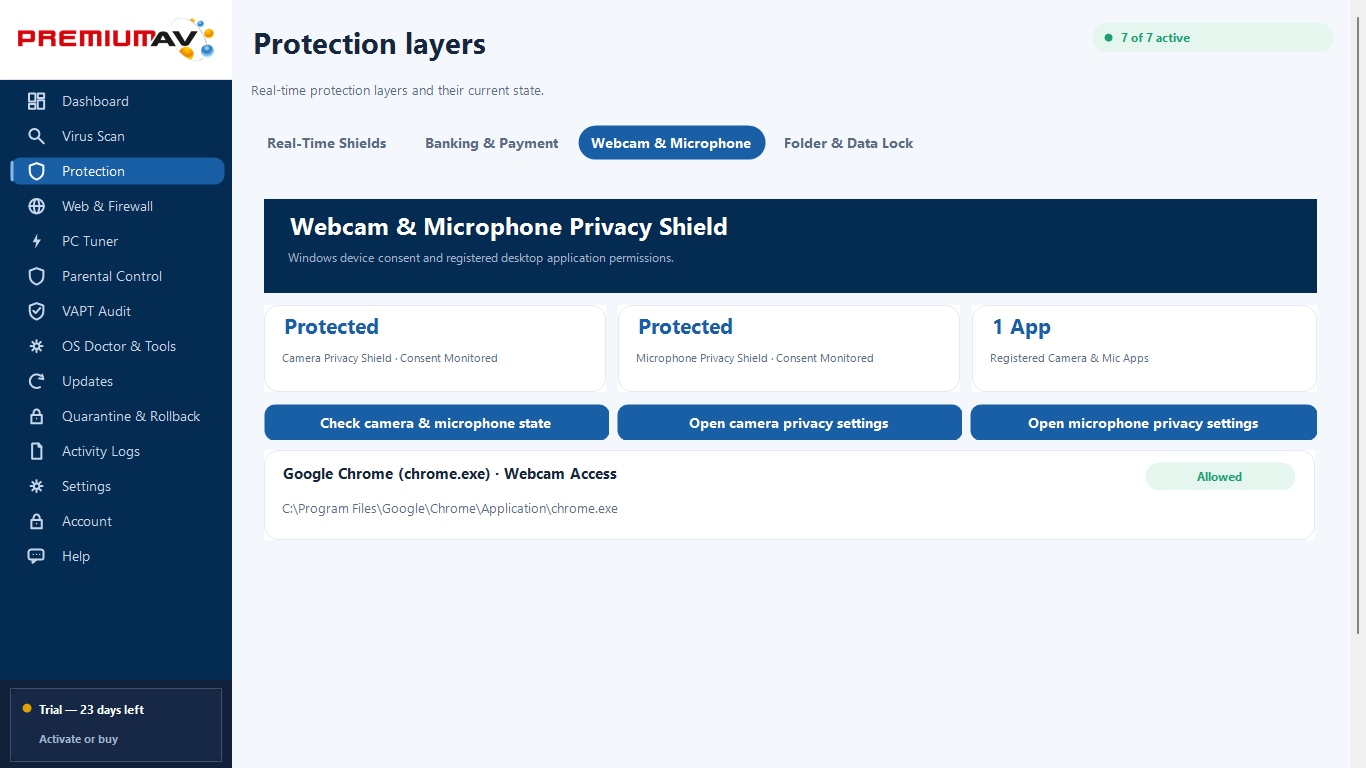This screenshot has width=1366, height=768.
Task: Select the Parental Control shield icon
Action: point(37,276)
